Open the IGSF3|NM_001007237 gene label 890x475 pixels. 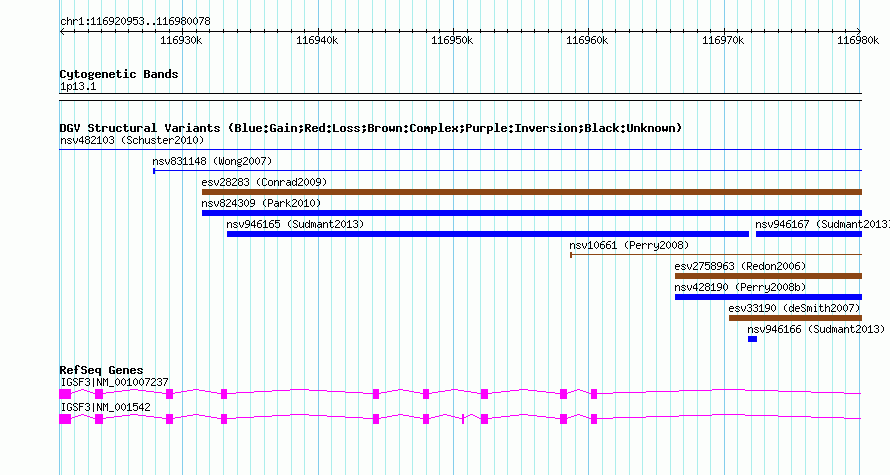tap(115, 382)
